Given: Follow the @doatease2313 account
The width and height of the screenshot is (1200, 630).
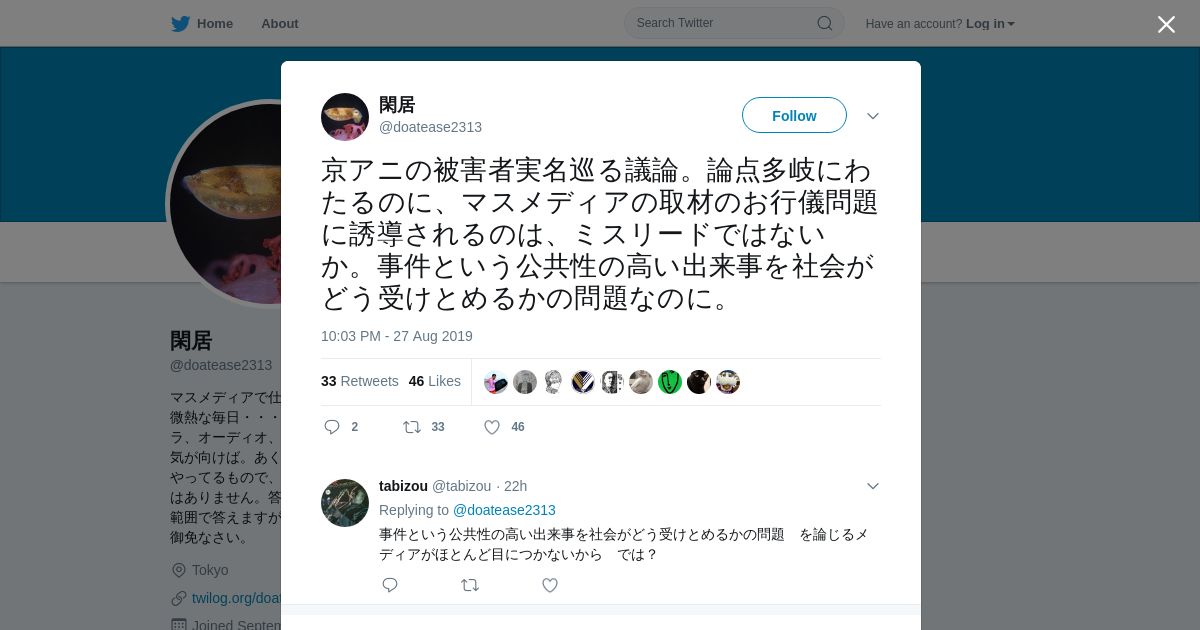Looking at the screenshot, I should click(794, 115).
